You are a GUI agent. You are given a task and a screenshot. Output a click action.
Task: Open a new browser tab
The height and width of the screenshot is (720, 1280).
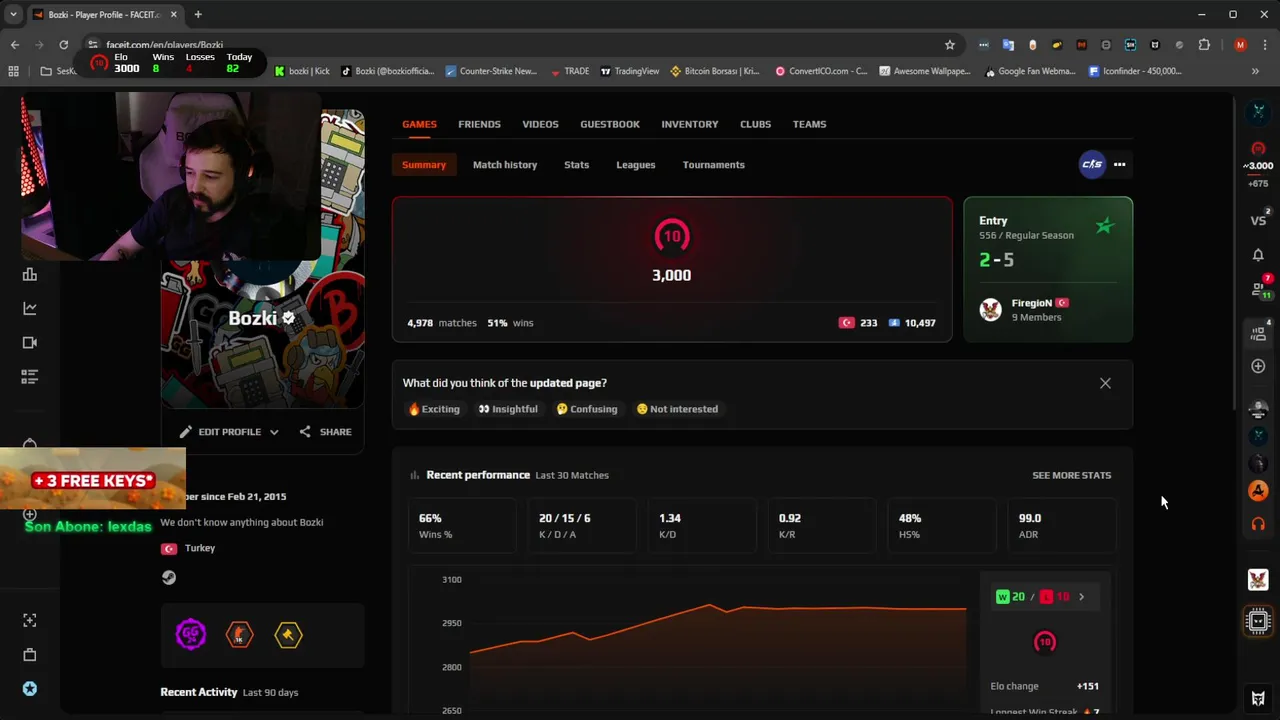198,14
